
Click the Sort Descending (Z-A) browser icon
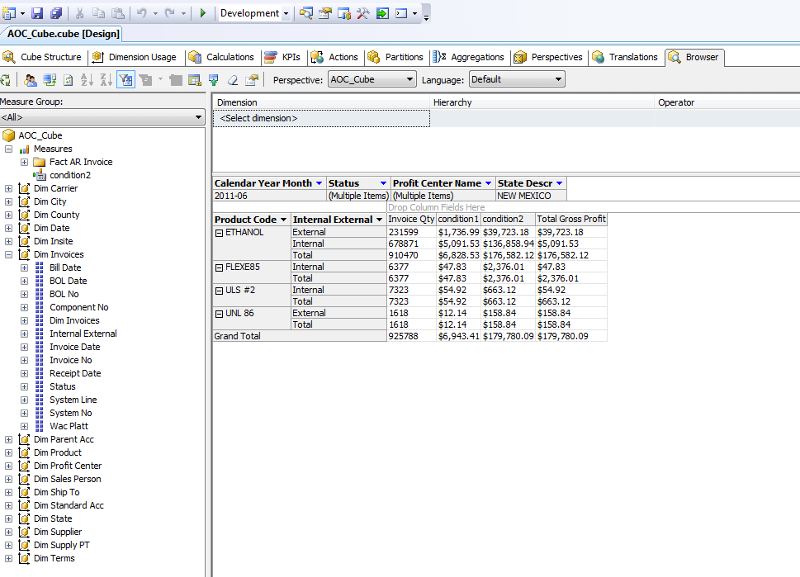point(107,80)
